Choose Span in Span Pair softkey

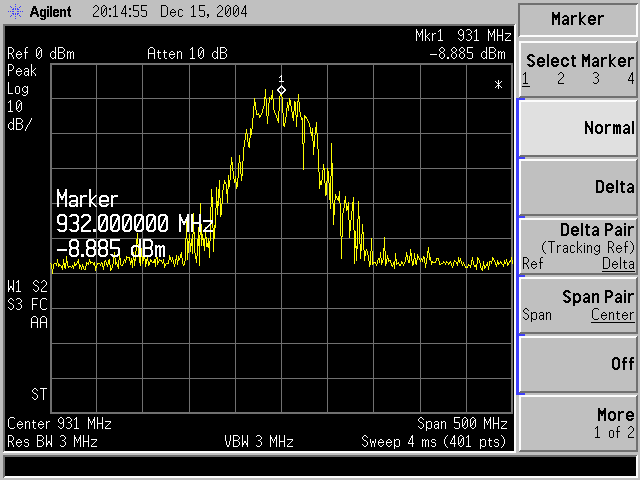point(537,315)
